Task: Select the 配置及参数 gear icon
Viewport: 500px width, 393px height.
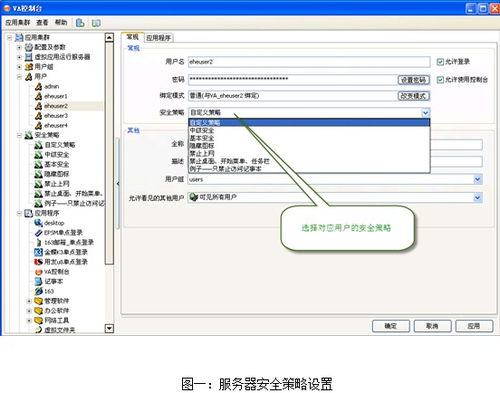Action: 29,47
